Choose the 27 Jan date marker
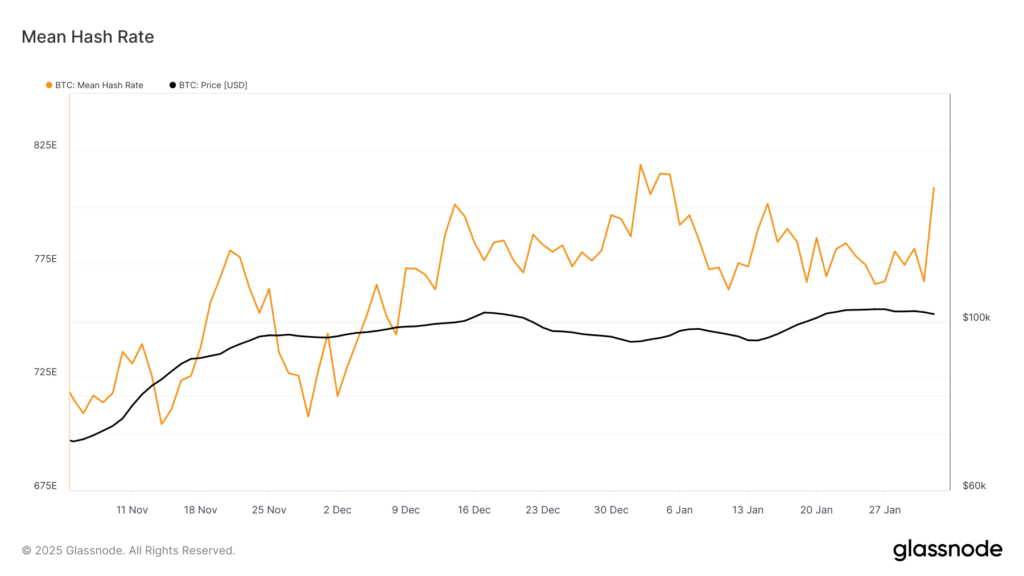 pos(885,510)
